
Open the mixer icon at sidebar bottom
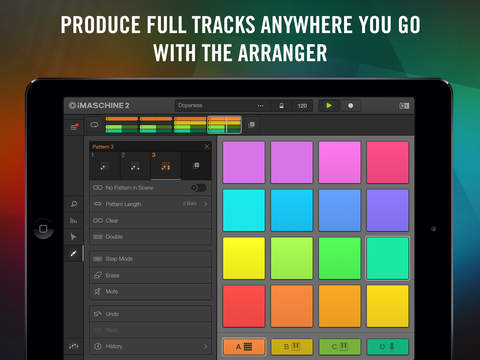click(74, 347)
